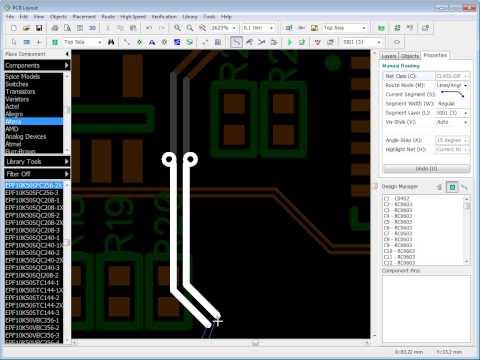Expand the Filter Off button
This screenshot has width=480, height=360.
[x=37, y=174]
